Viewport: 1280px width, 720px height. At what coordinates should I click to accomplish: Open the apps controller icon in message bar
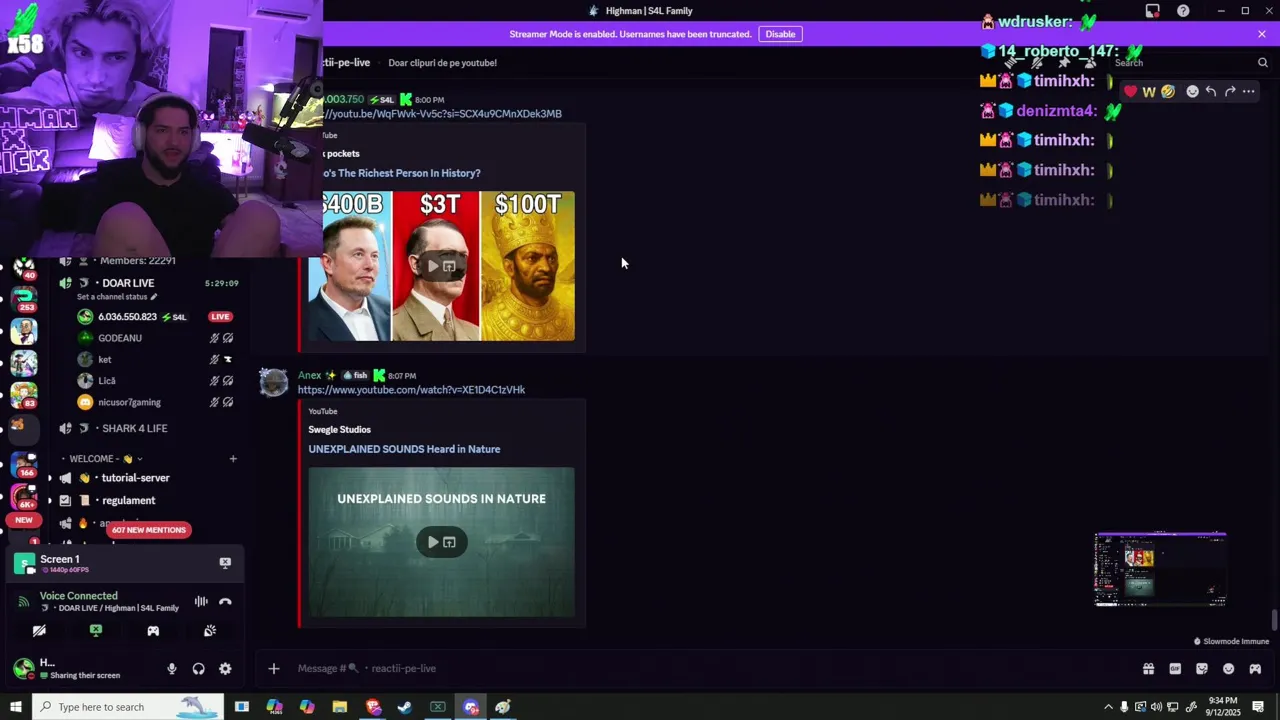(x=1255, y=669)
